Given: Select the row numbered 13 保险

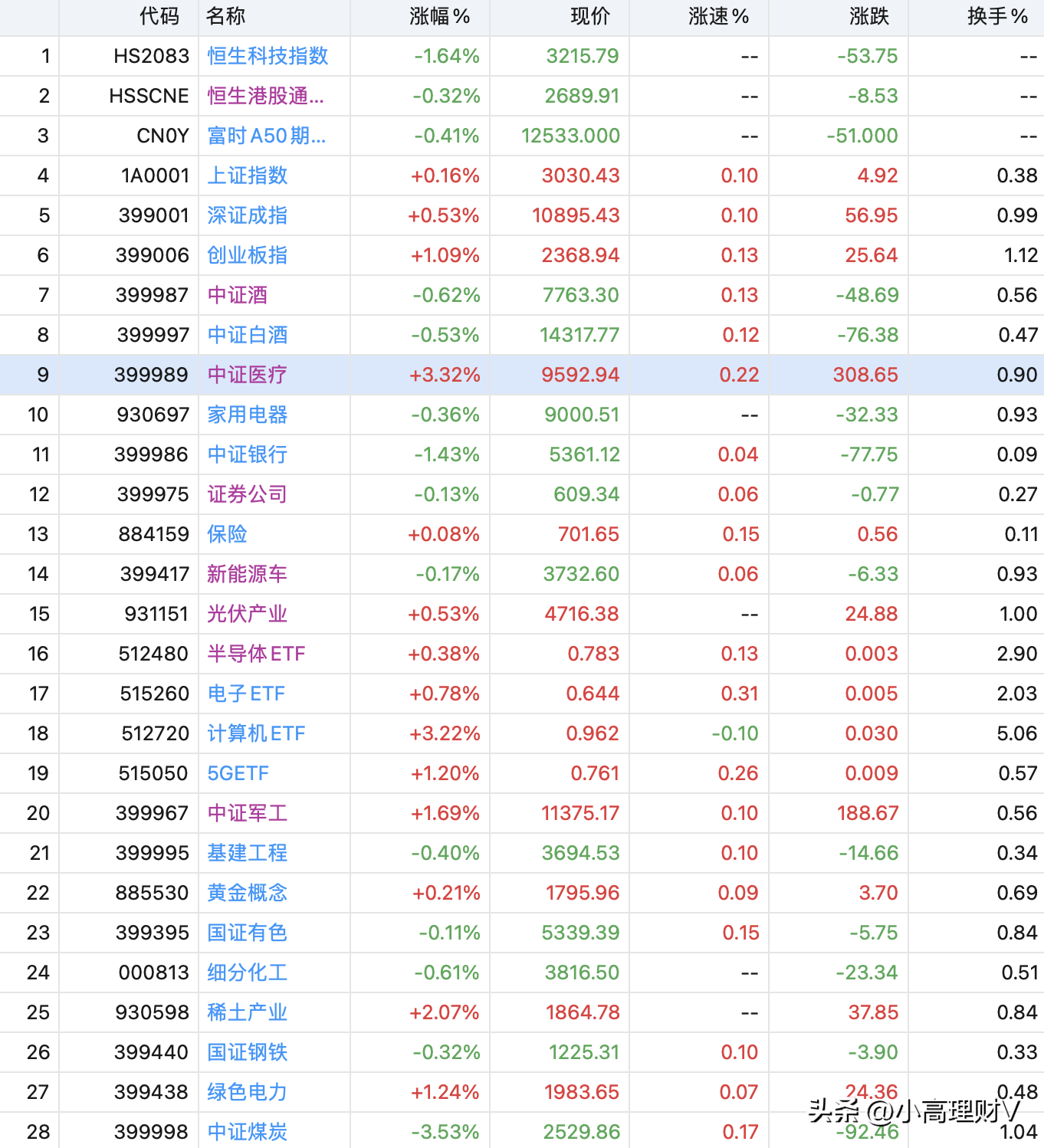Looking at the screenshot, I should point(522,534).
